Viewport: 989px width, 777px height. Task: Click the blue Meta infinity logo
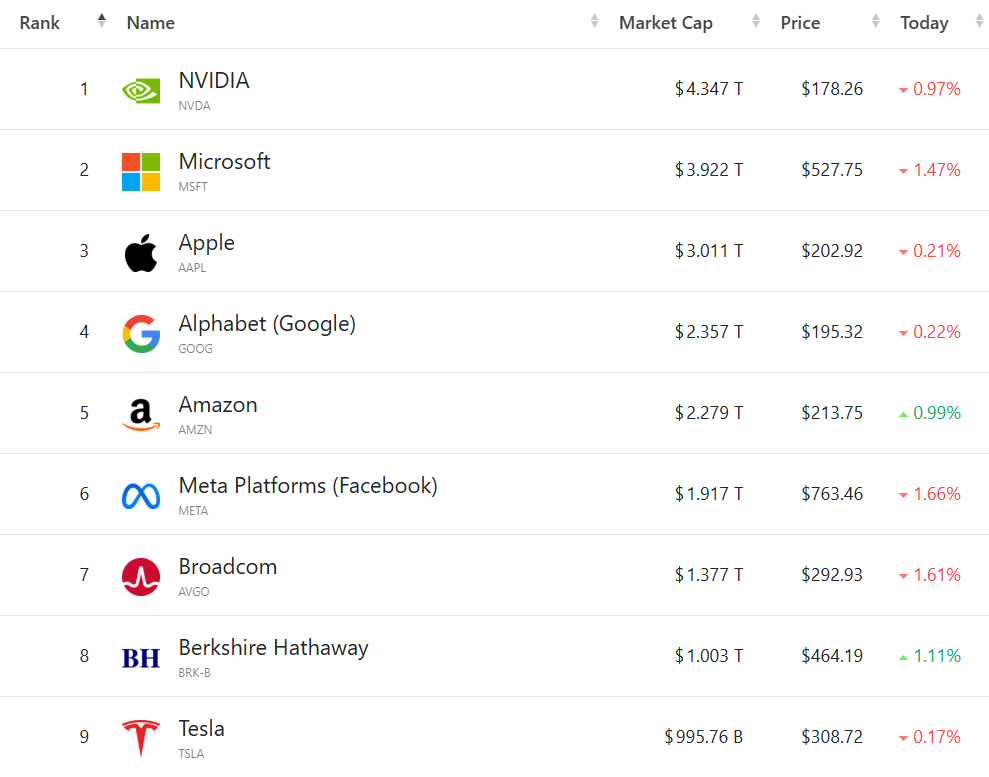click(x=141, y=495)
